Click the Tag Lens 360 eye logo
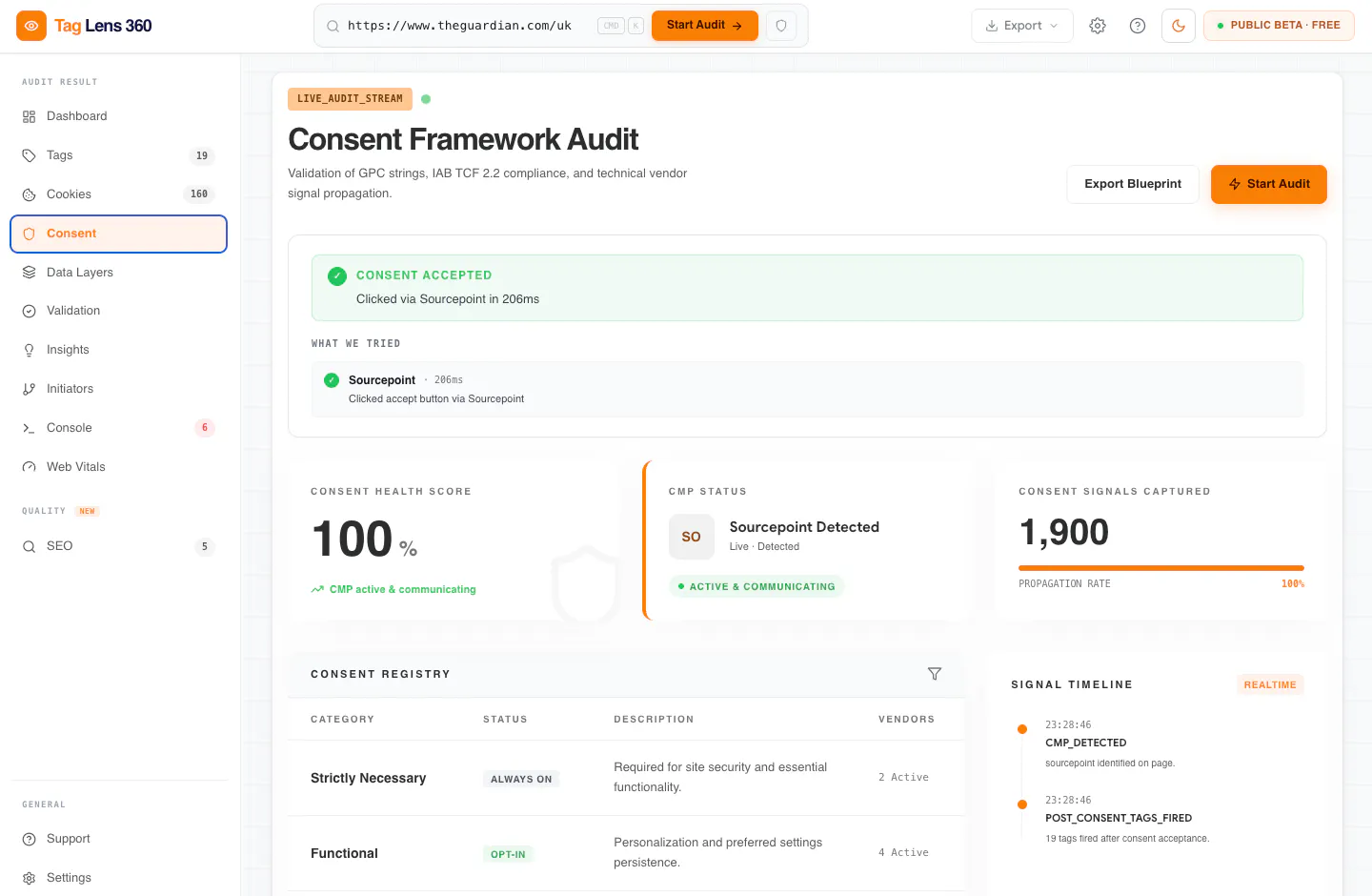Screen dimensions: 1372x896 (x=31, y=26)
